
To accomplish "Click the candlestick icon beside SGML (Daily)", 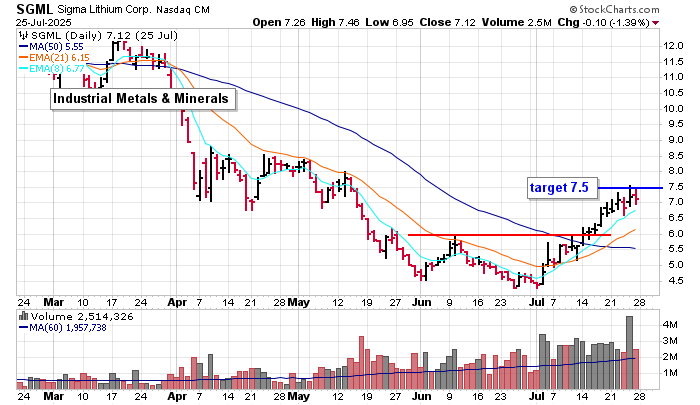I will 23,36.
